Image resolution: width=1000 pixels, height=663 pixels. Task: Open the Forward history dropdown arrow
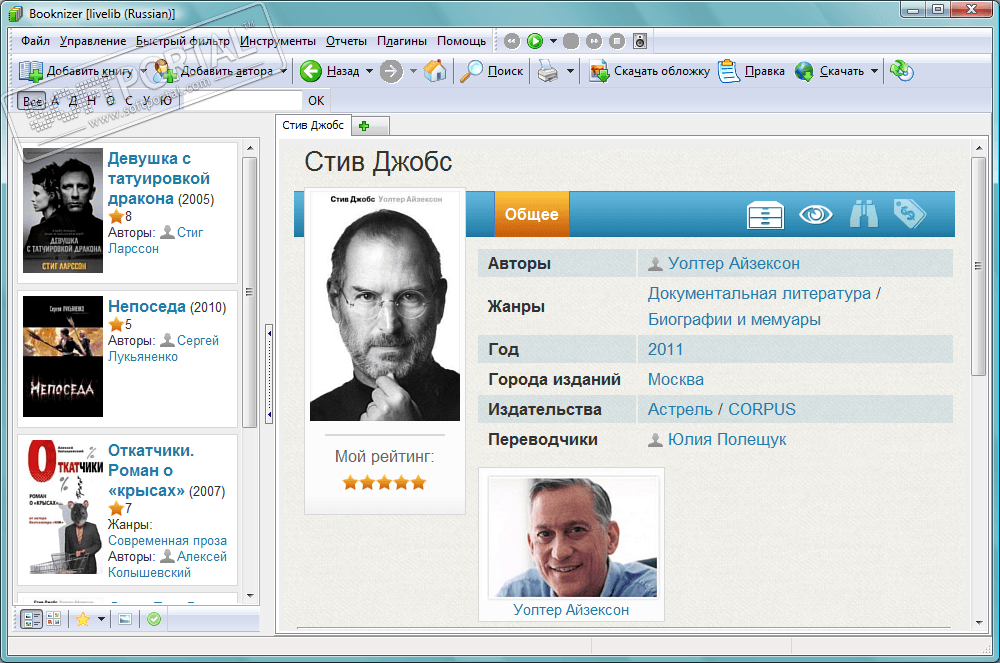click(x=413, y=71)
